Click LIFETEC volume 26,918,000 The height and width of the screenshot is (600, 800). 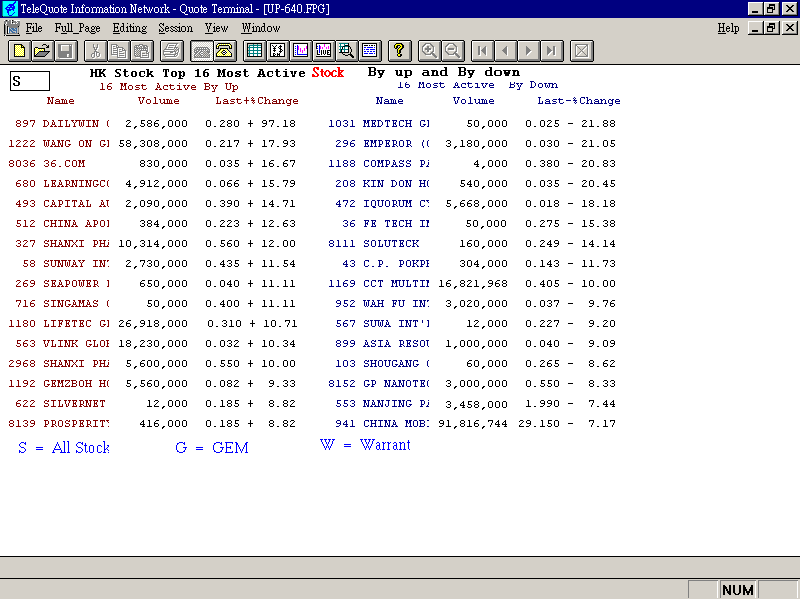click(x=153, y=323)
